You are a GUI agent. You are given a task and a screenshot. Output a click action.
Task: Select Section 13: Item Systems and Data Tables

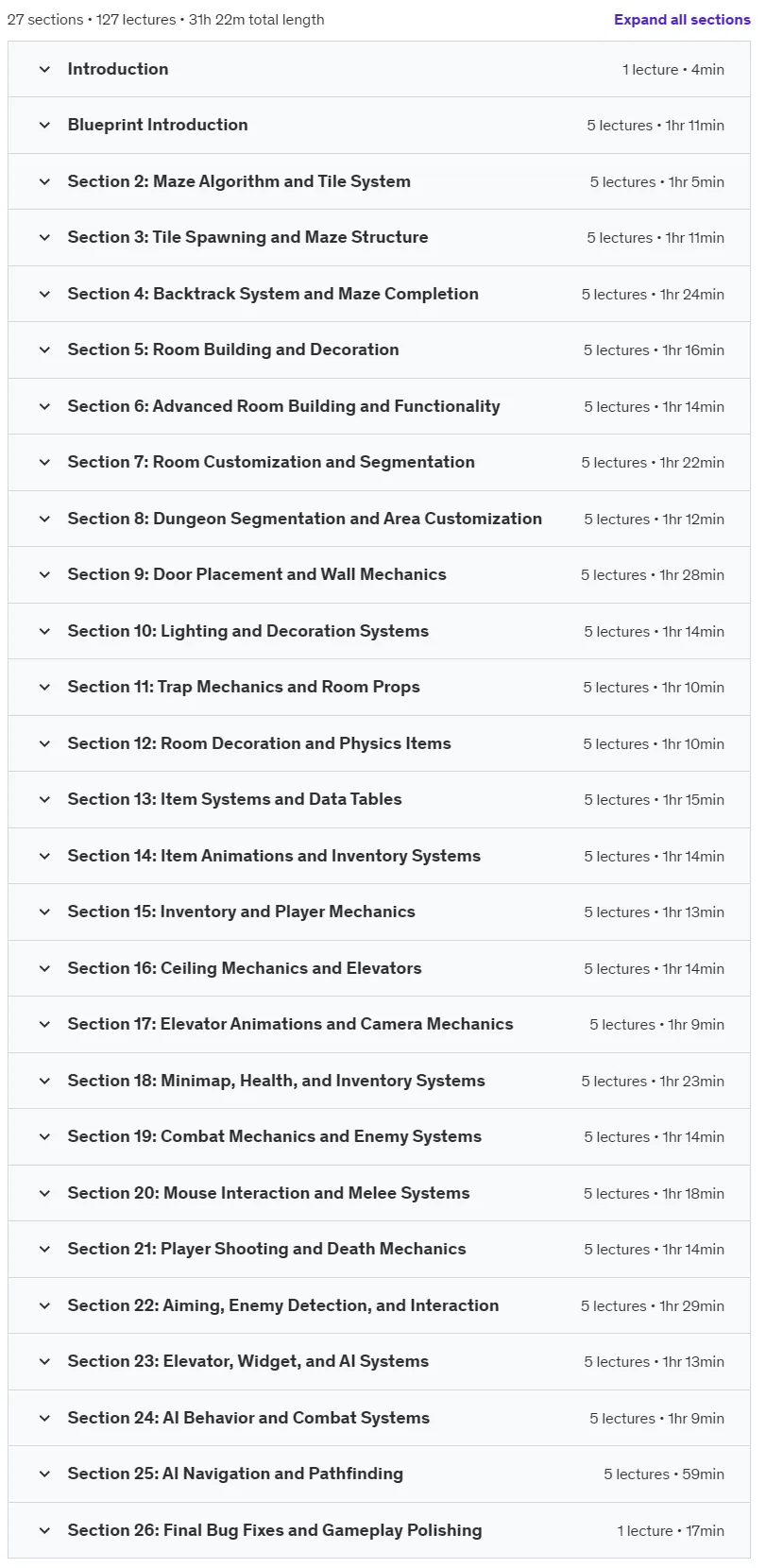(234, 799)
